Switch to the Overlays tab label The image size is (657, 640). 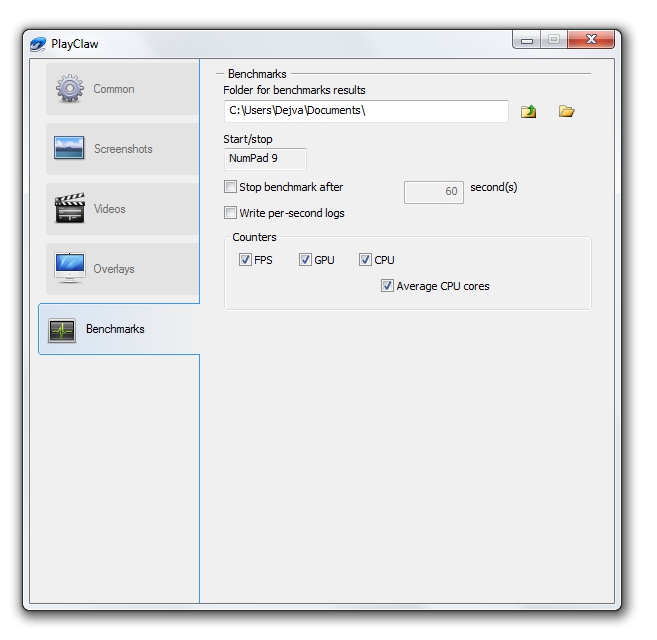114,269
